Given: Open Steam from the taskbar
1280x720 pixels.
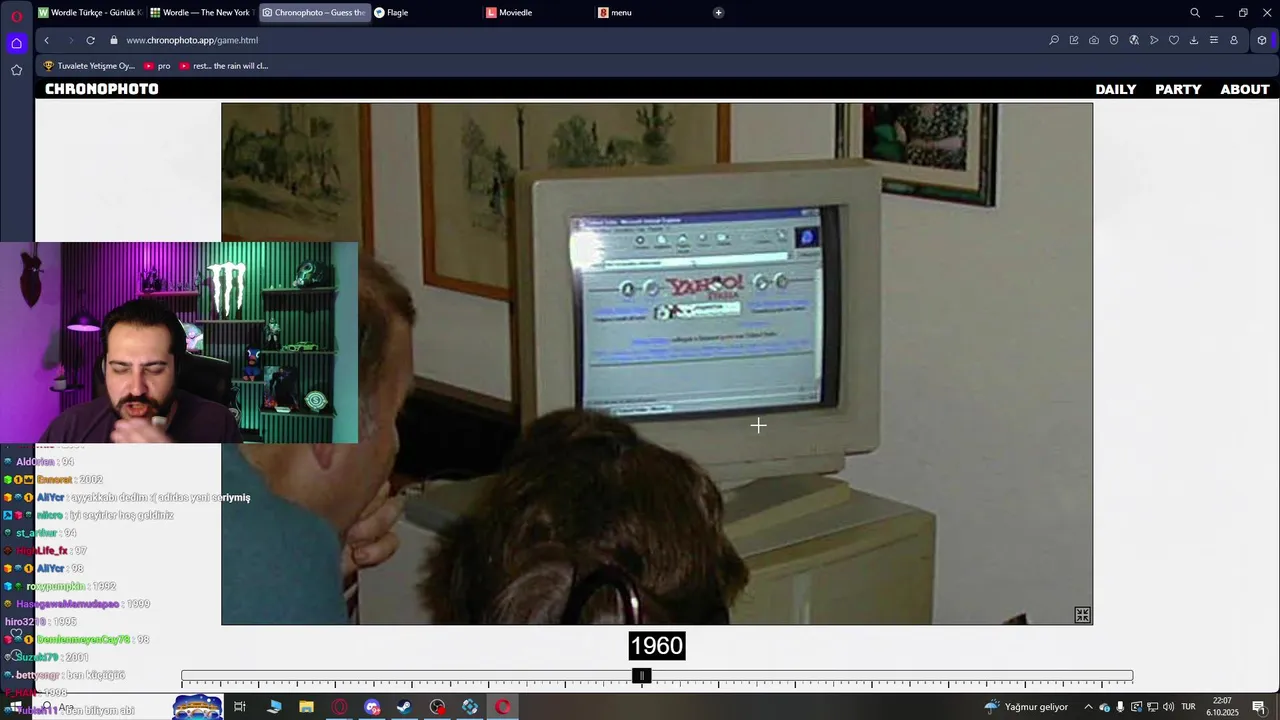Looking at the screenshot, I should point(404,707).
